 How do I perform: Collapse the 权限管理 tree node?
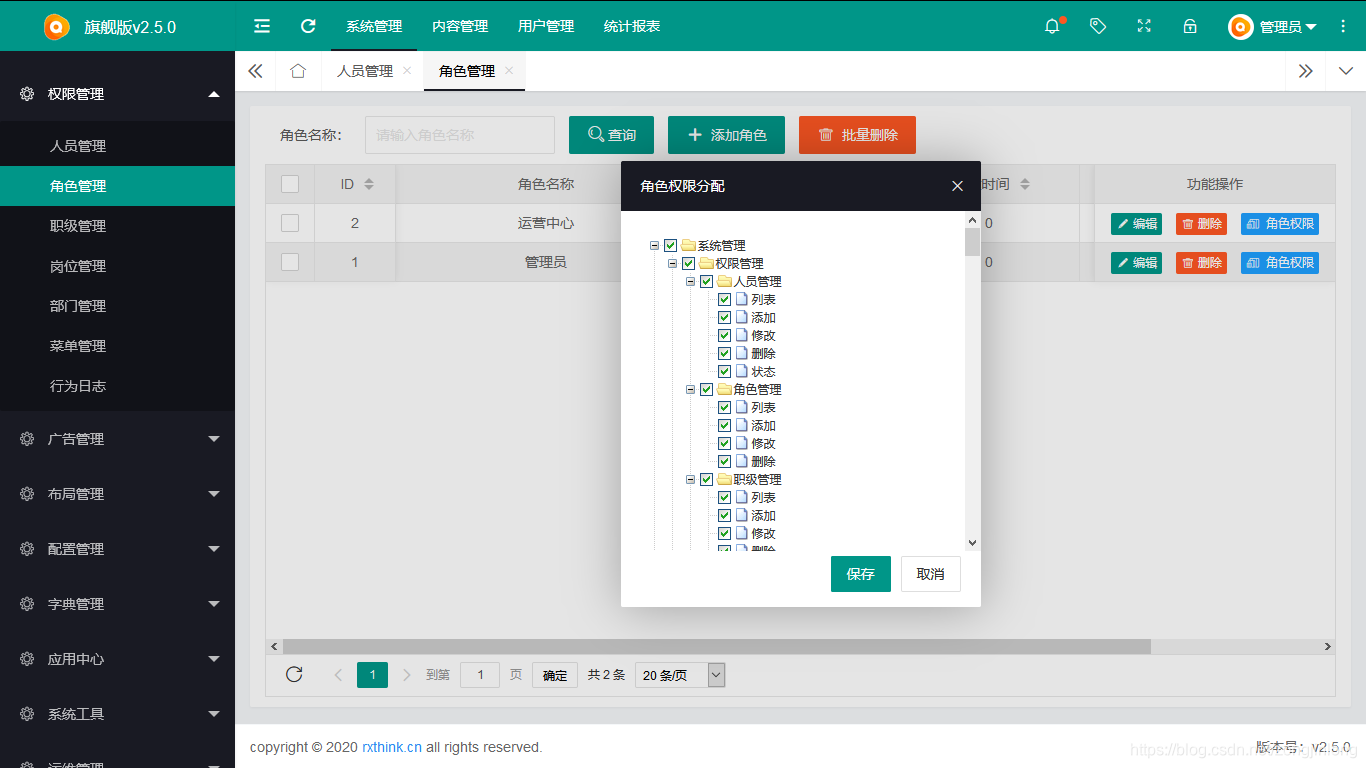pos(672,264)
